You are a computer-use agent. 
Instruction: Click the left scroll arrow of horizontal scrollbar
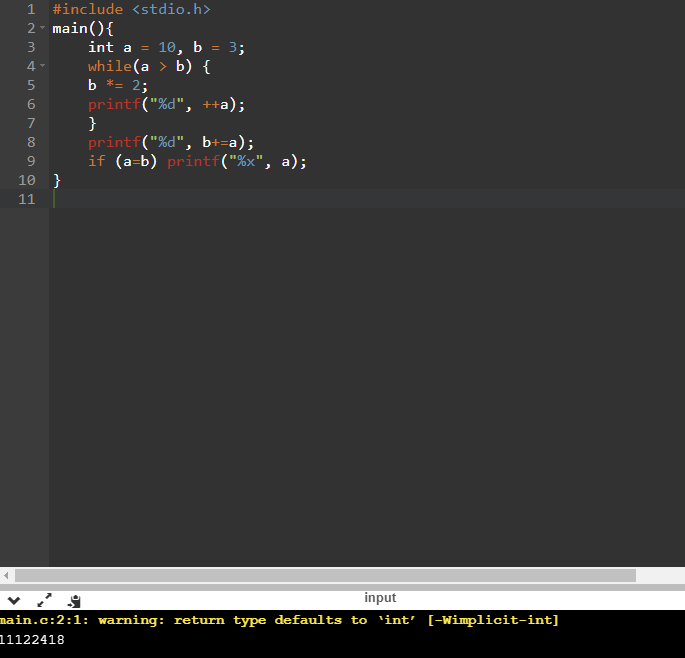(x=6, y=575)
